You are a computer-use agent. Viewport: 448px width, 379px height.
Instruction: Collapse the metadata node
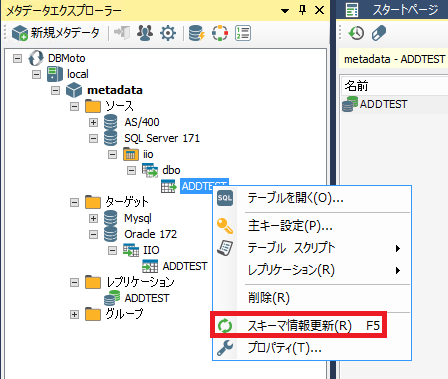point(56,90)
